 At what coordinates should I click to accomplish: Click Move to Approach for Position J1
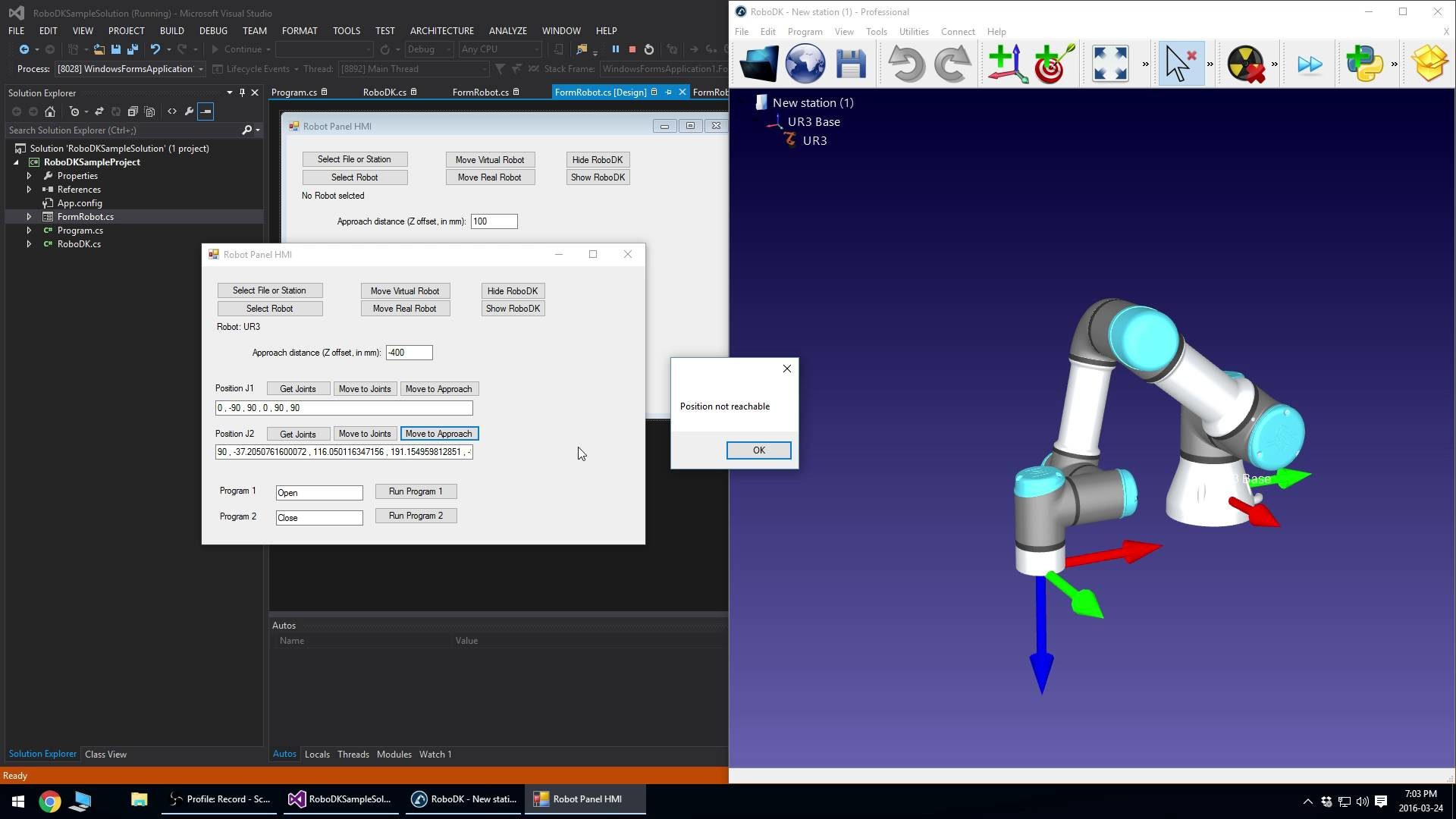point(438,388)
